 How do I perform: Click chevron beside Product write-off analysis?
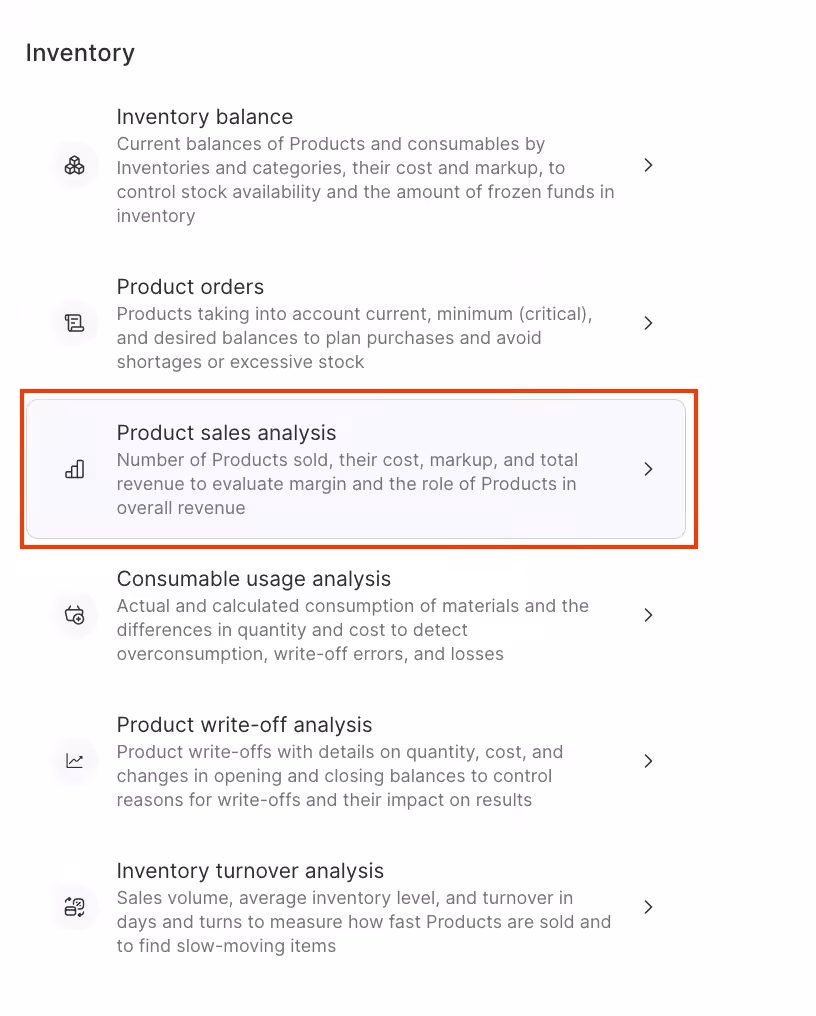click(x=648, y=761)
